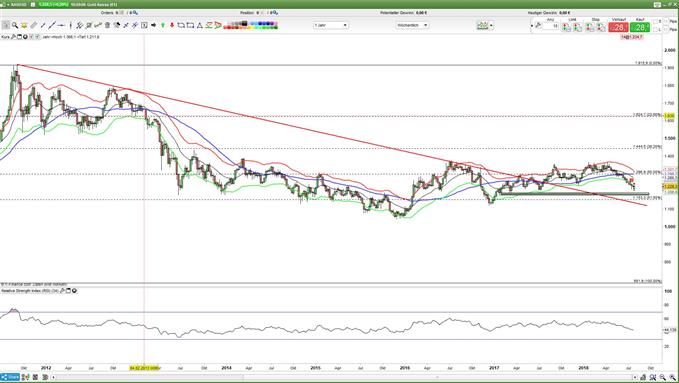
Task: Open the wrench settings in the order panel
Action: tap(538, 26)
